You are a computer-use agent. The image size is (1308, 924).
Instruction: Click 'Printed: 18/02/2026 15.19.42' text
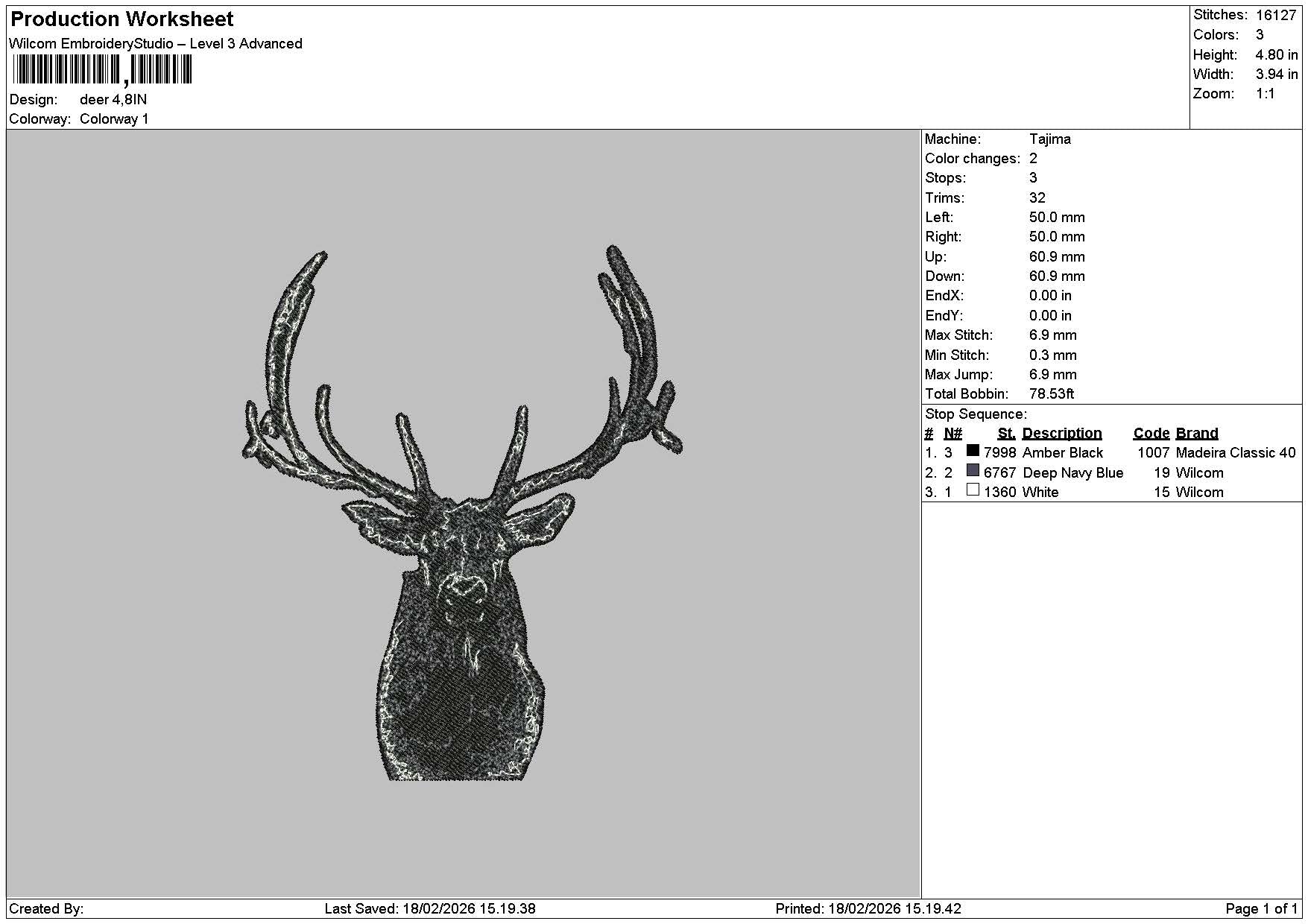pos(868,909)
